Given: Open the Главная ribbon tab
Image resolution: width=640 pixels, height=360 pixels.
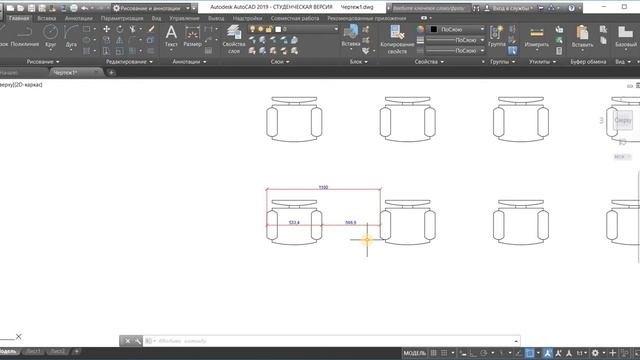Looking at the screenshot, I should click(19, 18).
